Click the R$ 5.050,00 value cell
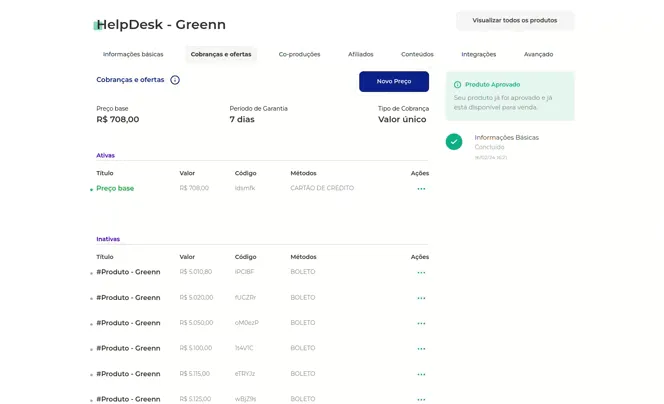Screen dimensions: 664x404 [x=196, y=323]
